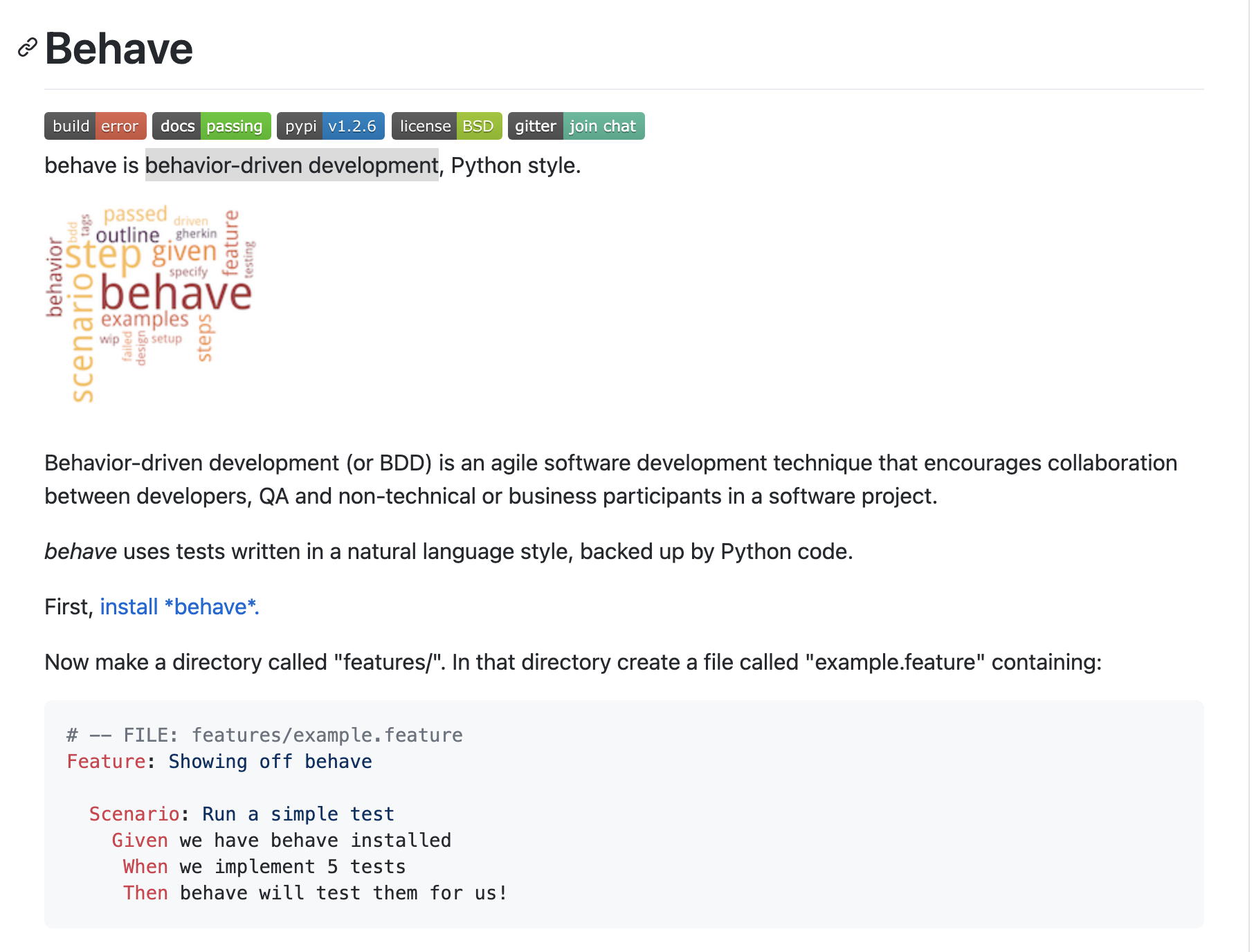Click the anchor link icon beside the Behave heading
This screenshot has height=952, width=1254.
(27, 48)
